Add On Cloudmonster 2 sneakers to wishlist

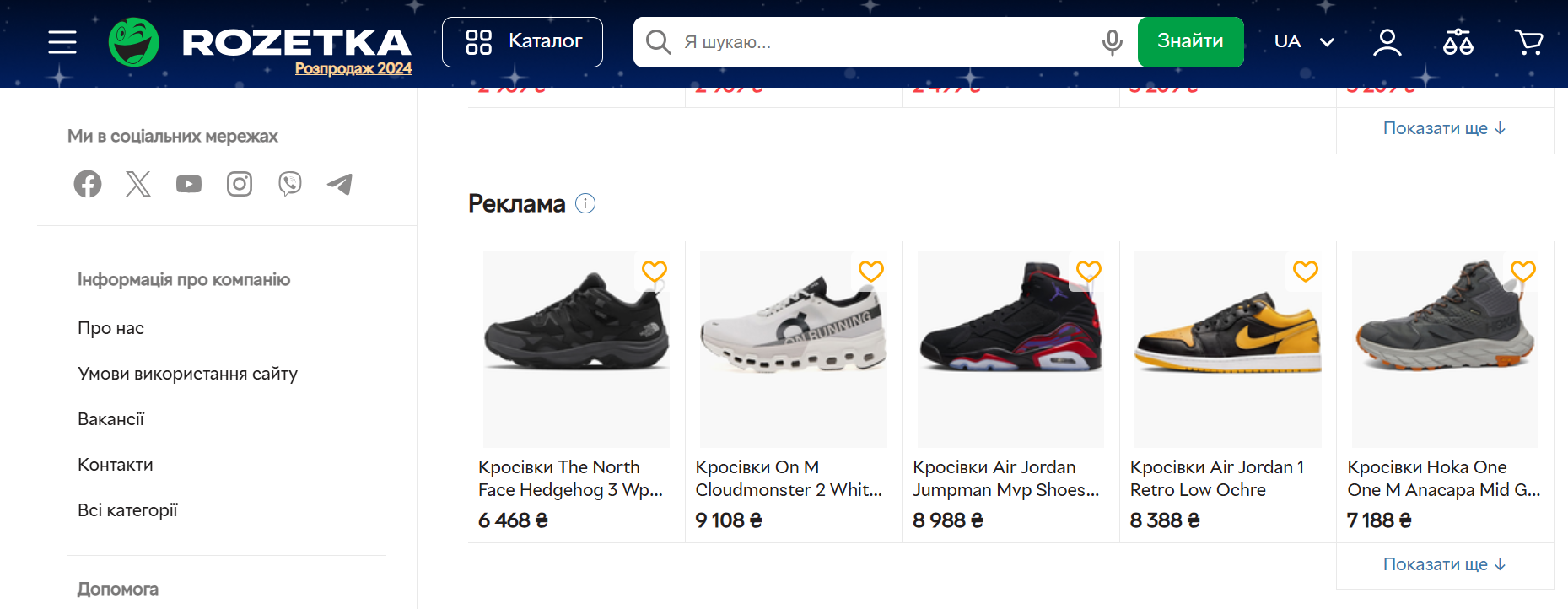tap(871, 271)
